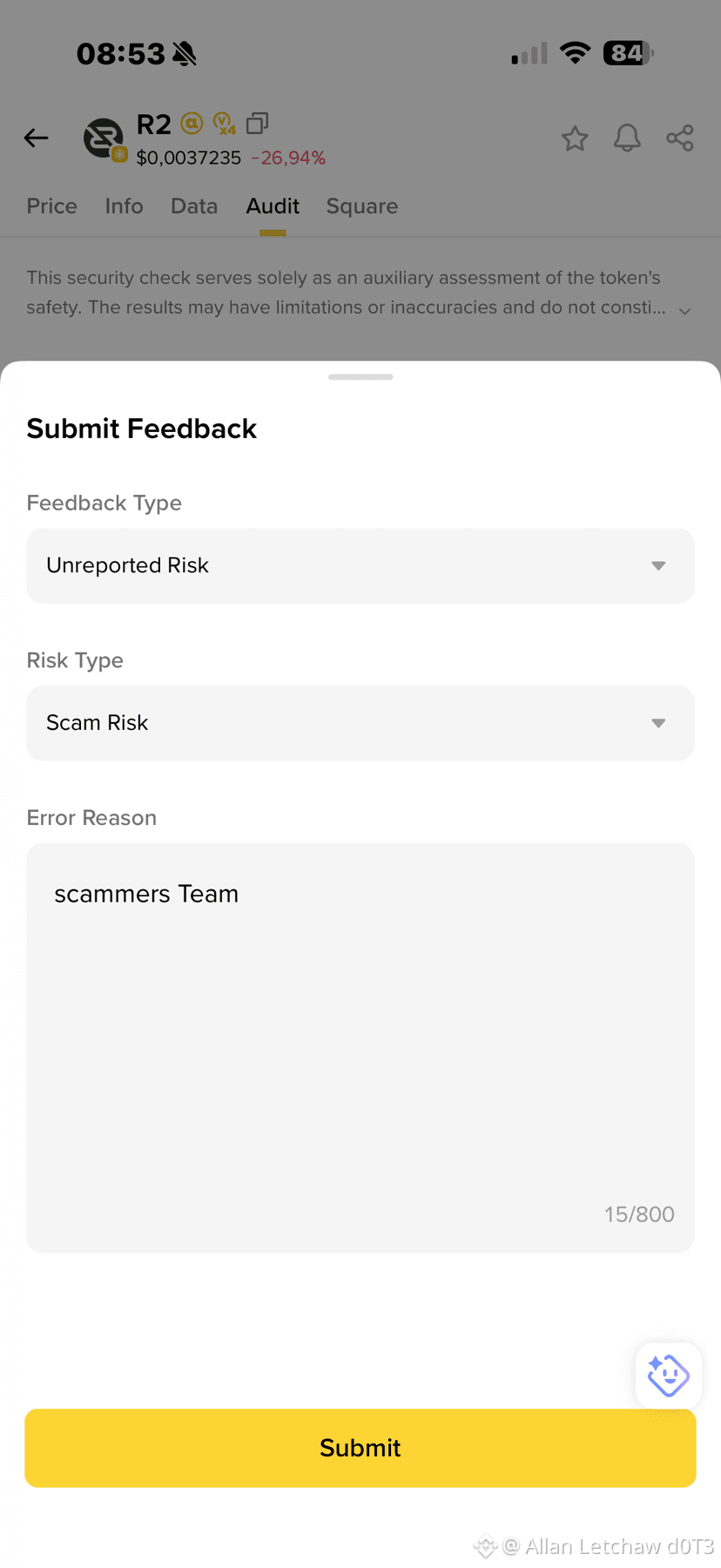Expand the security check disclaimer text

click(x=685, y=311)
